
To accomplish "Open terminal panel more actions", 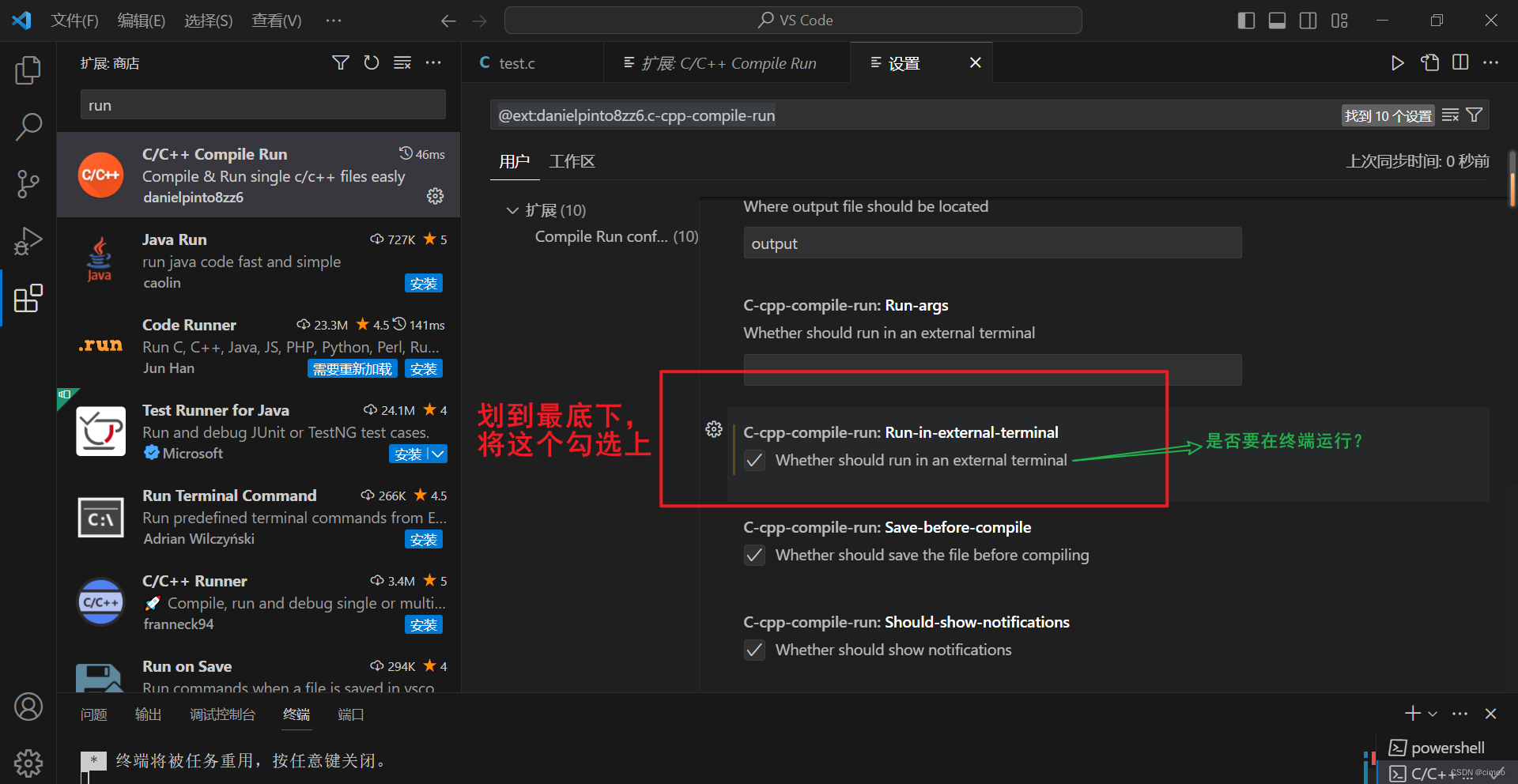I will 1460,714.
